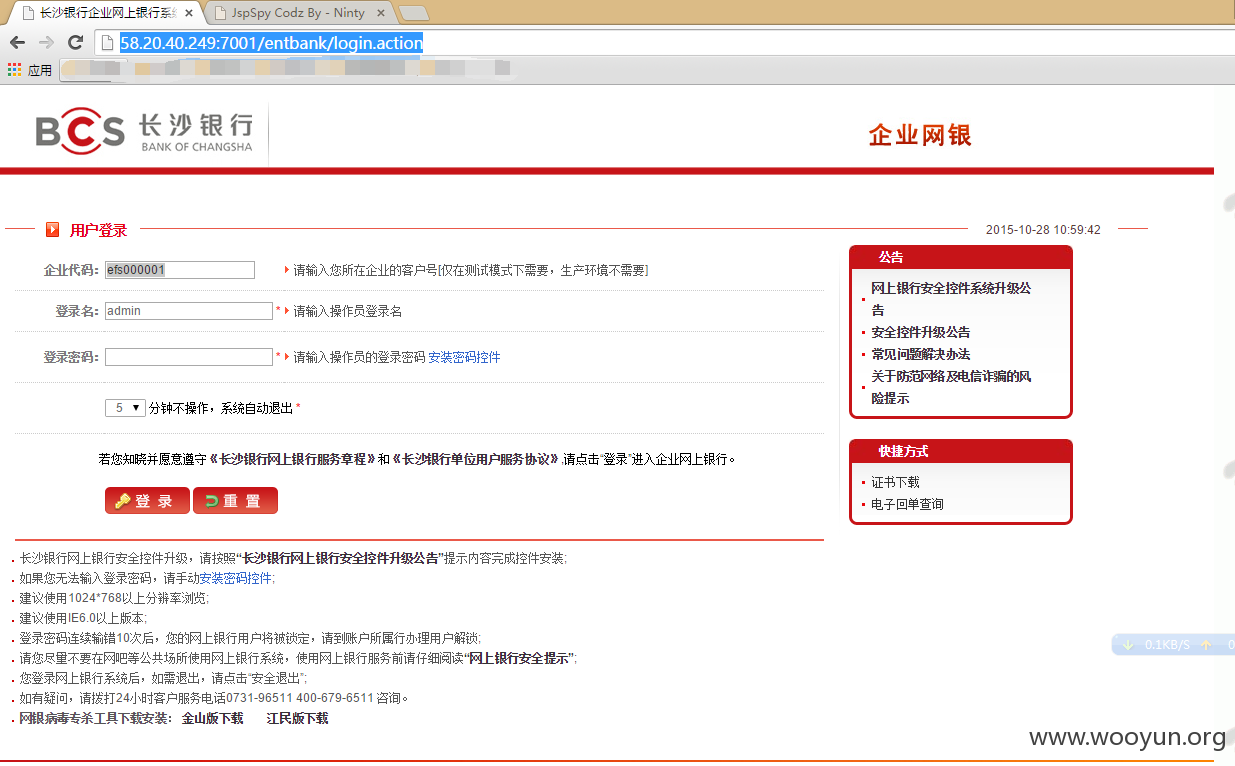The width and height of the screenshot is (1235, 766).
Task: Click the 企业网银 heading text
Action: [920, 135]
